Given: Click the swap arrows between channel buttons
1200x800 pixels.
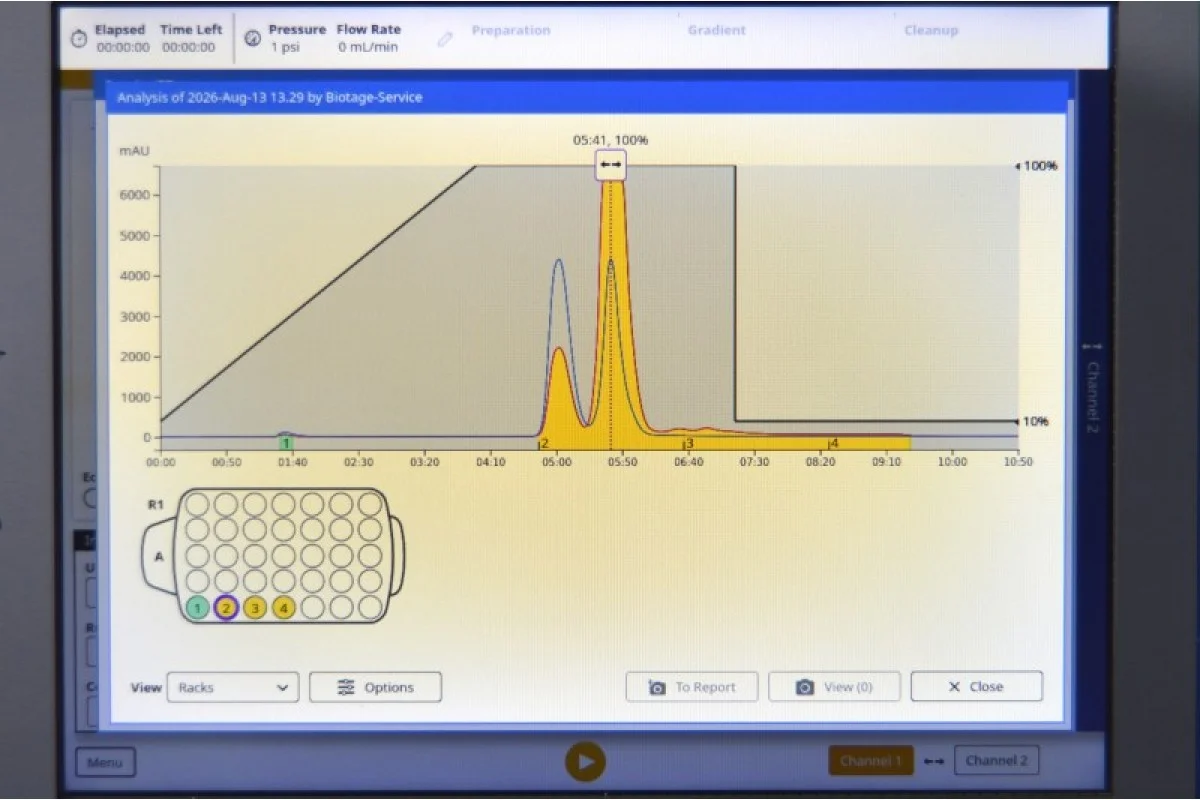Looking at the screenshot, I should (x=934, y=762).
